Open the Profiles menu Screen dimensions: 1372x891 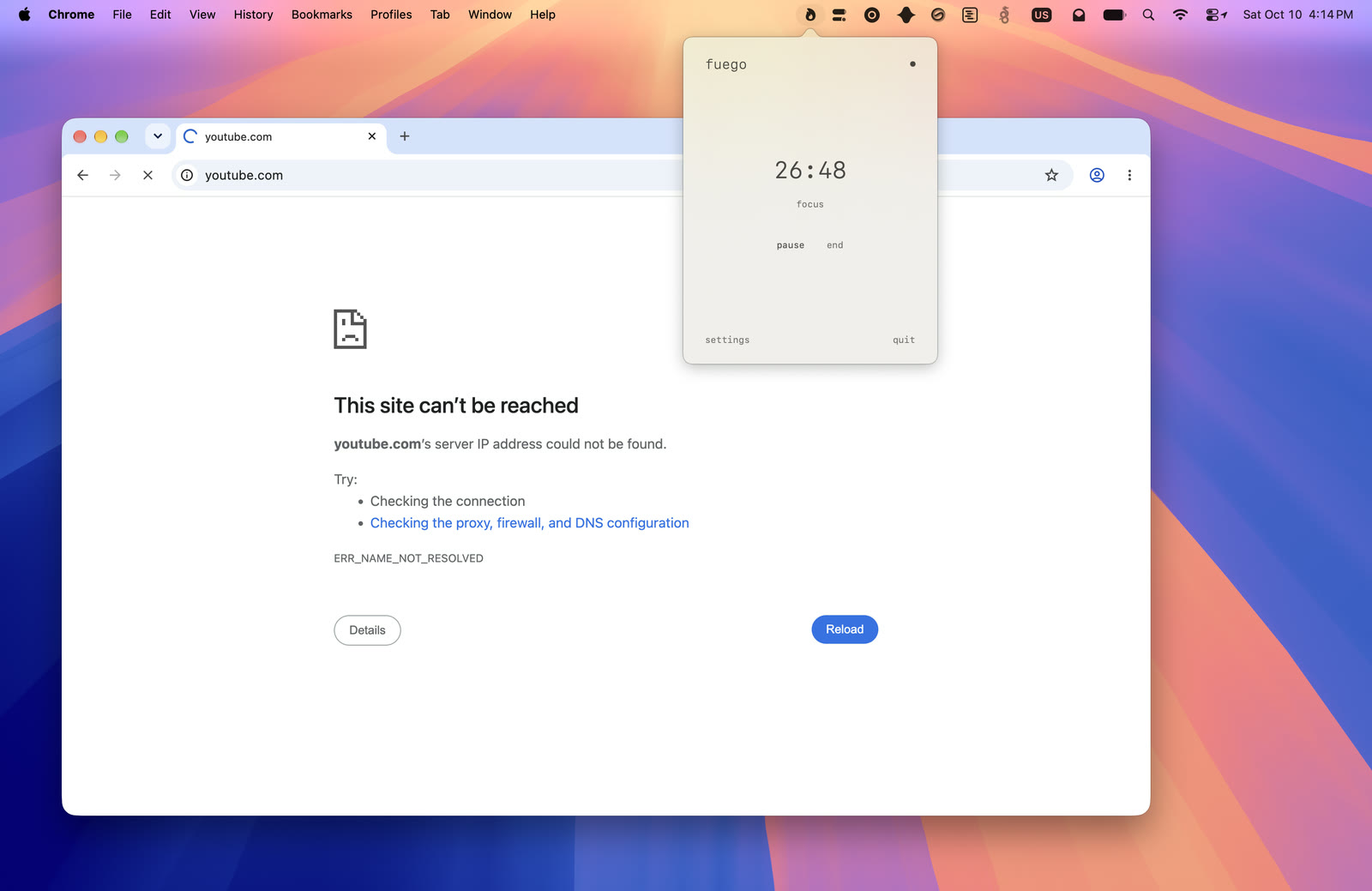(x=391, y=15)
